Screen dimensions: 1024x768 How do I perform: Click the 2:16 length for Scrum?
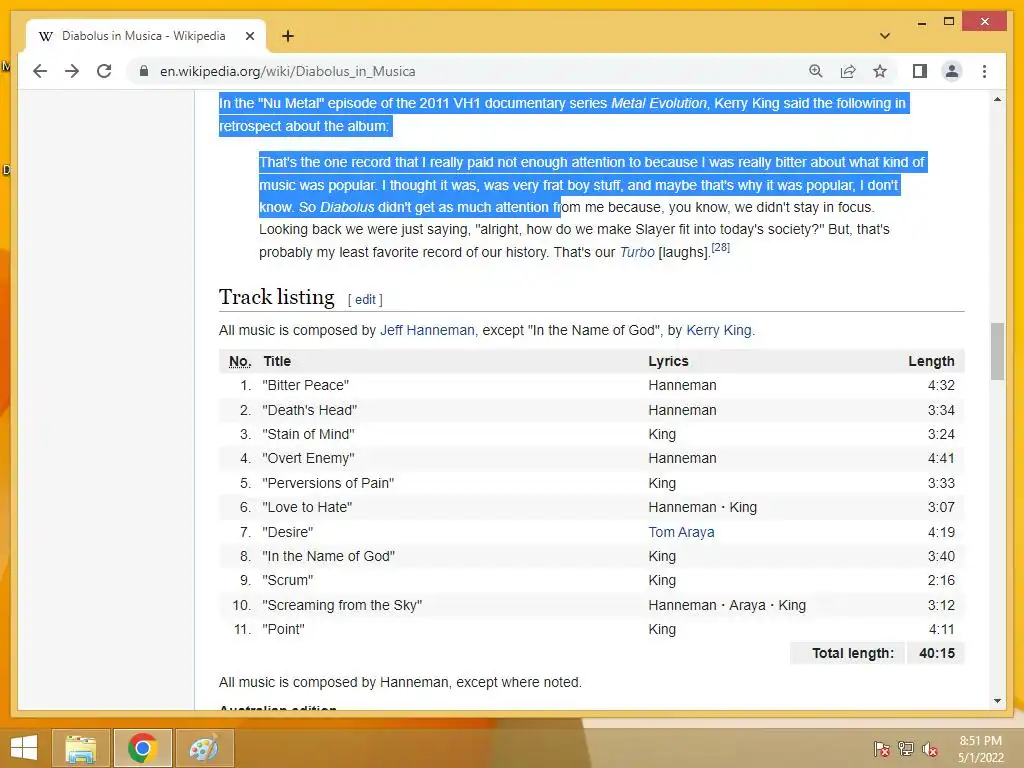(941, 581)
